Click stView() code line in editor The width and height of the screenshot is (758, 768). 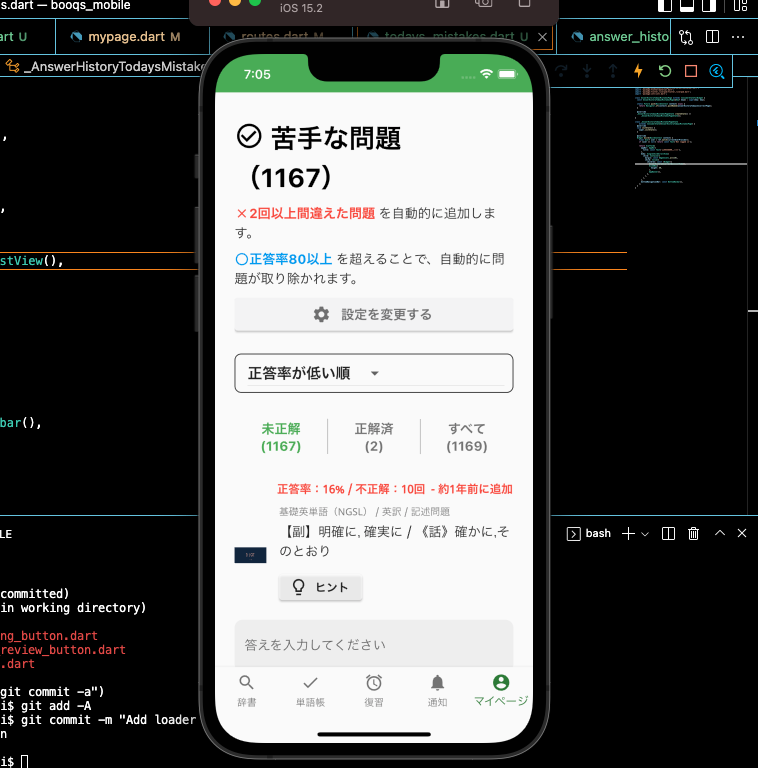click(32, 261)
